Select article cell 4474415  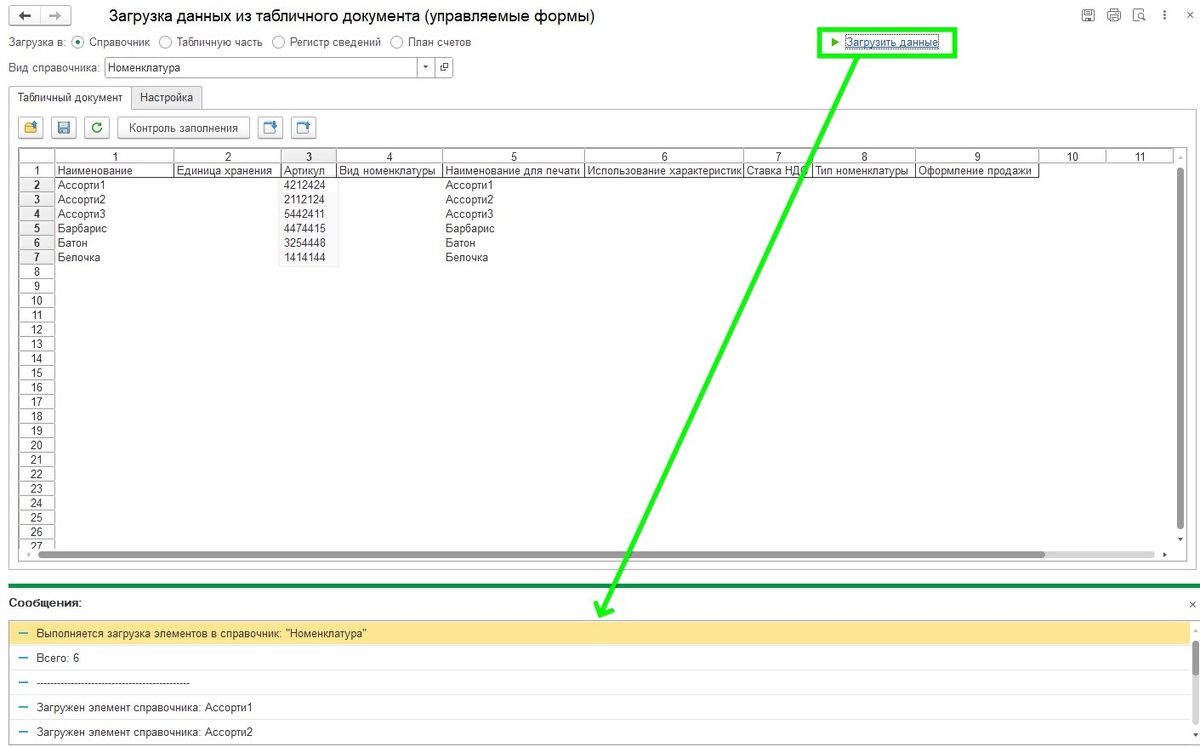(308, 229)
